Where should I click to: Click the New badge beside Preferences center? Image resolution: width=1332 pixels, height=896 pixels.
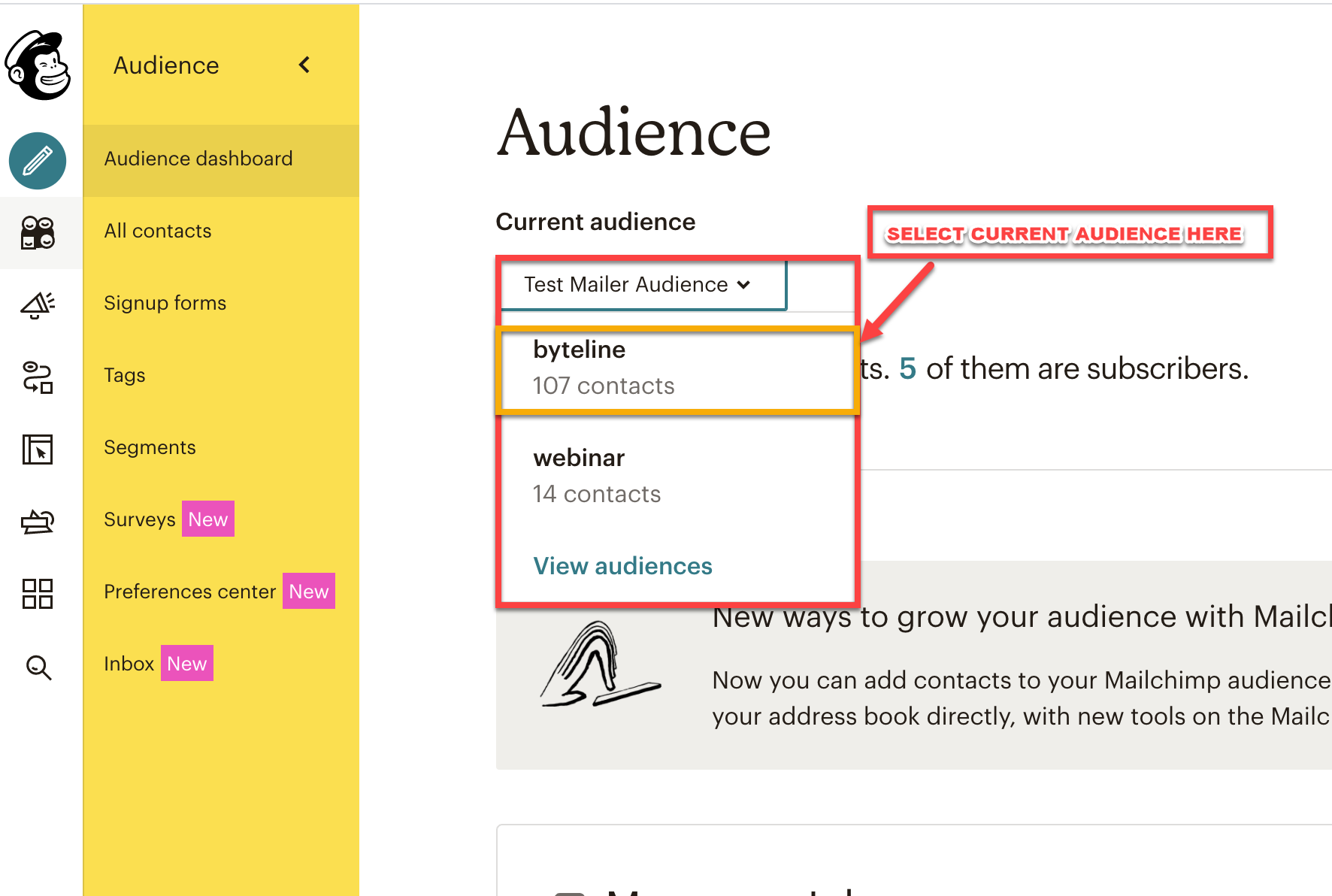[x=309, y=591]
